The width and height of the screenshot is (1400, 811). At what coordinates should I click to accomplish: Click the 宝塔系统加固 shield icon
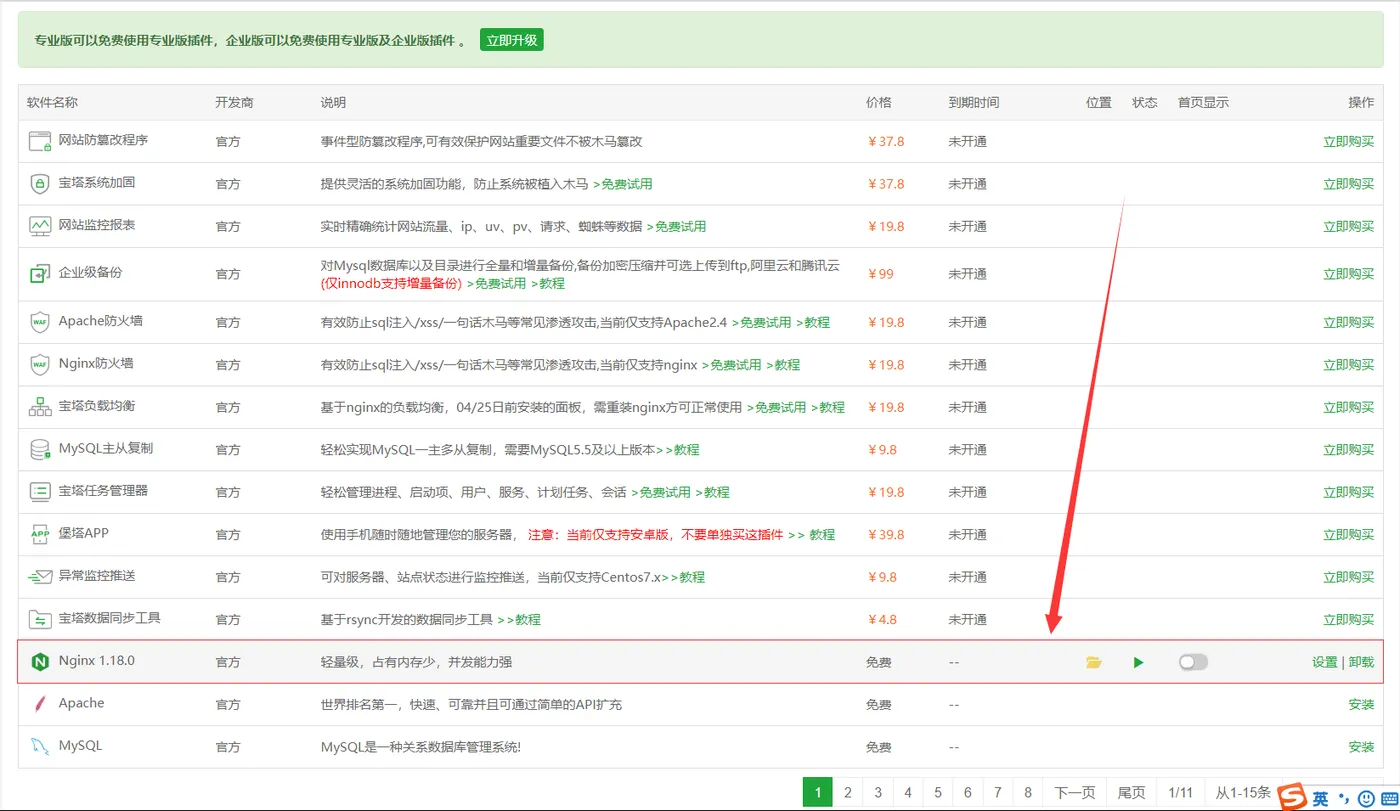point(40,184)
